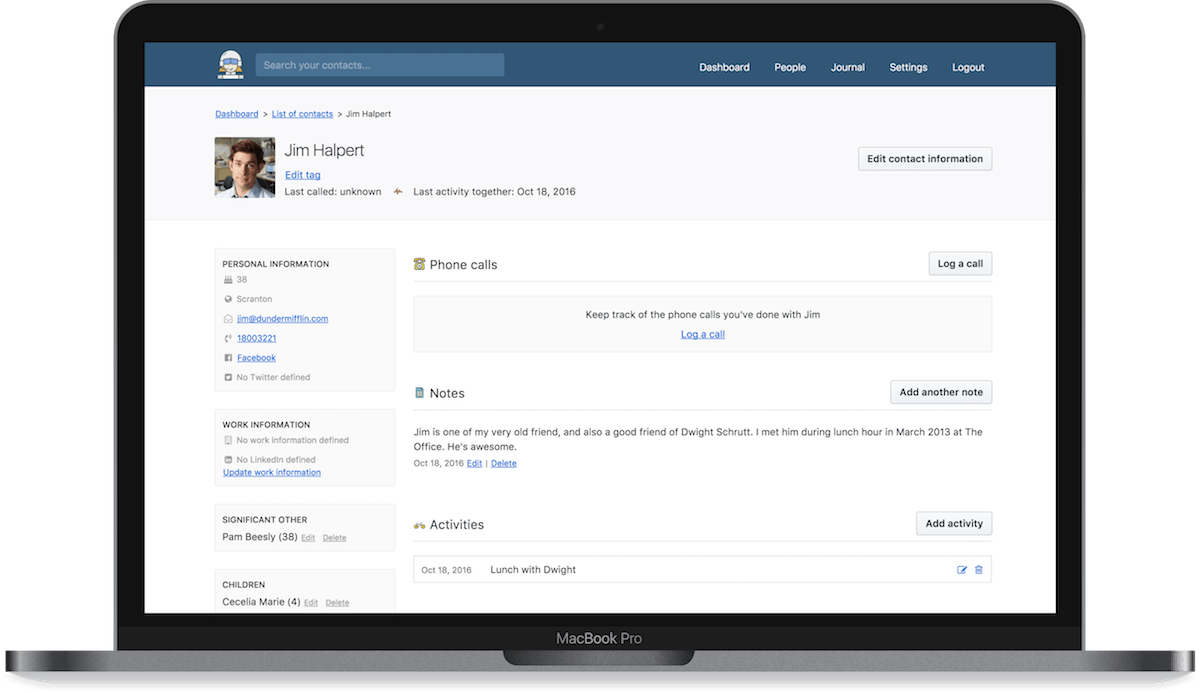Click the email envelope icon in sidebar
Viewport: 1200px width, 693px height.
coord(228,319)
